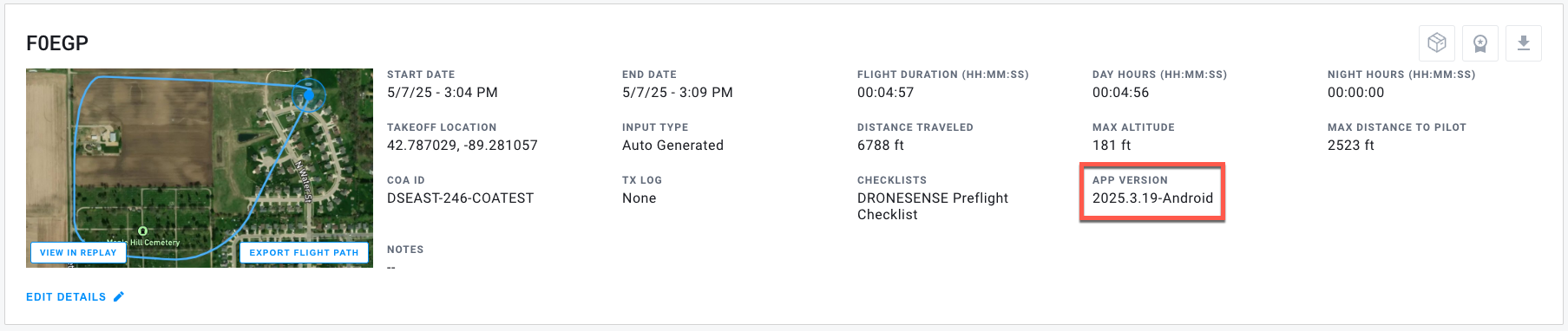Click the DRONESENSE Preflight Checklist entry
Screen dimensions: 1568x331
tap(933, 206)
